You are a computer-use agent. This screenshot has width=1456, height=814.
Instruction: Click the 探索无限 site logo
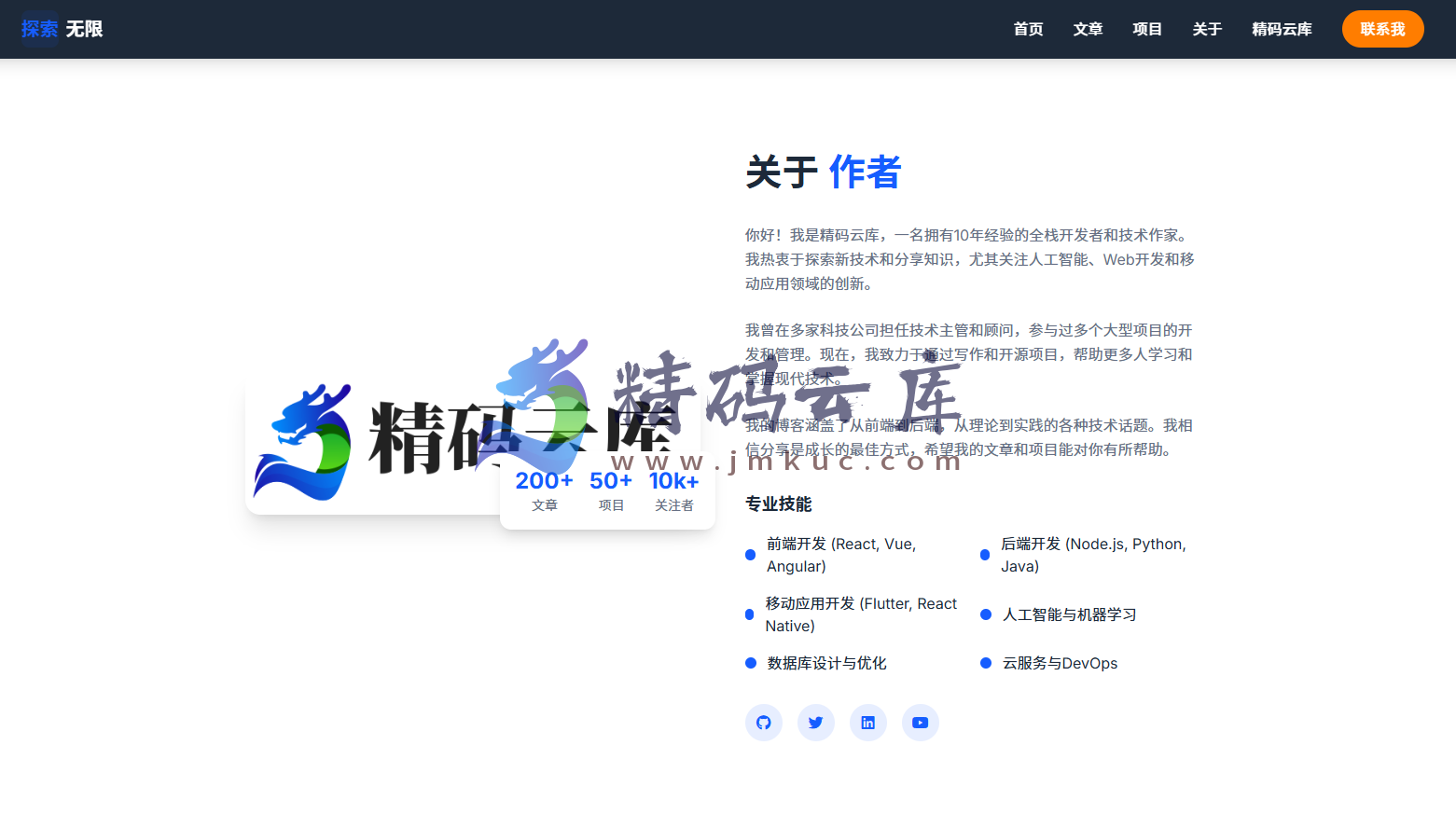(x=62, y=29)
